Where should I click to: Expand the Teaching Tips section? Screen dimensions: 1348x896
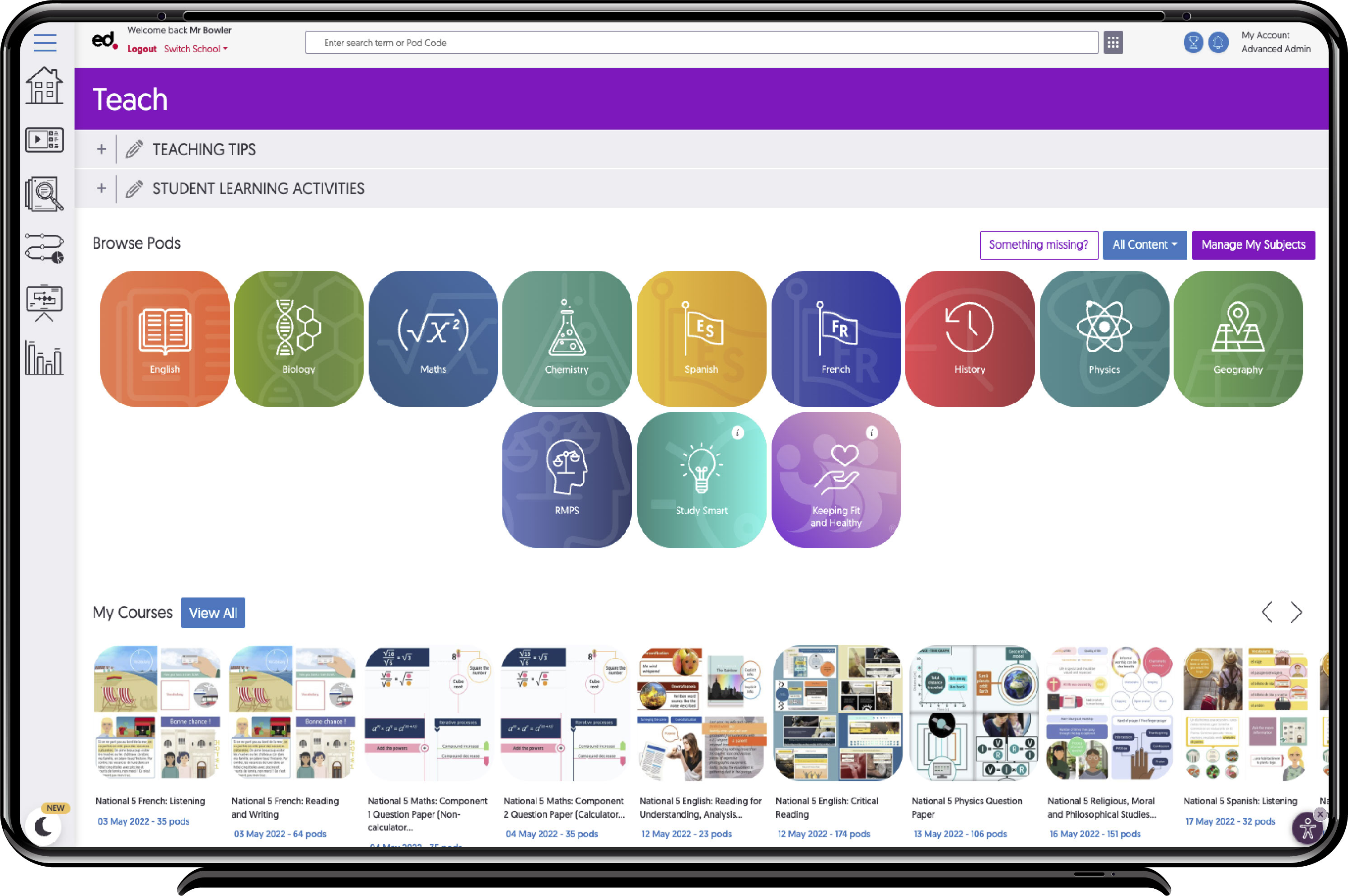tap(102, 150)
